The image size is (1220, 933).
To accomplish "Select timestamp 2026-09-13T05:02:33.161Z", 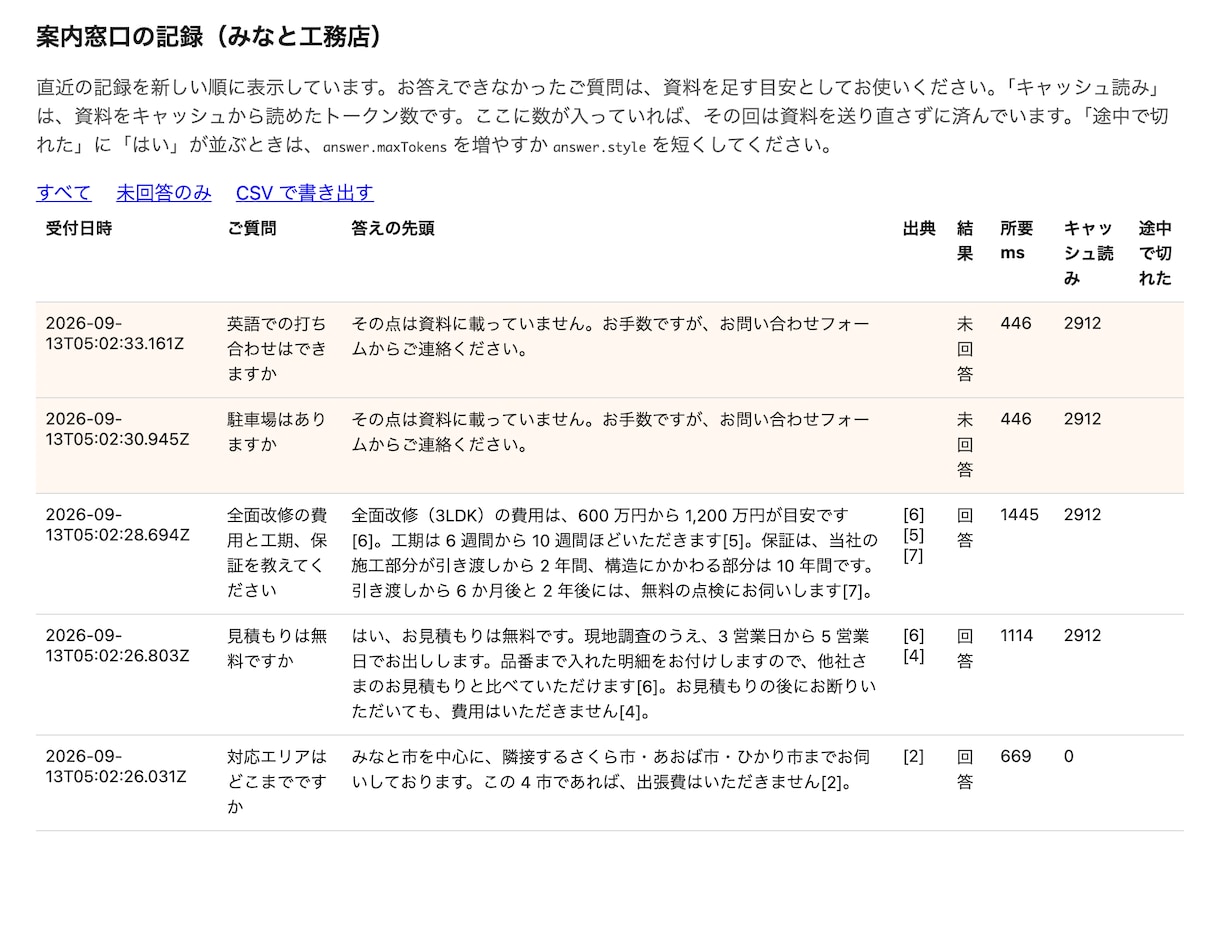I will 115,334.
